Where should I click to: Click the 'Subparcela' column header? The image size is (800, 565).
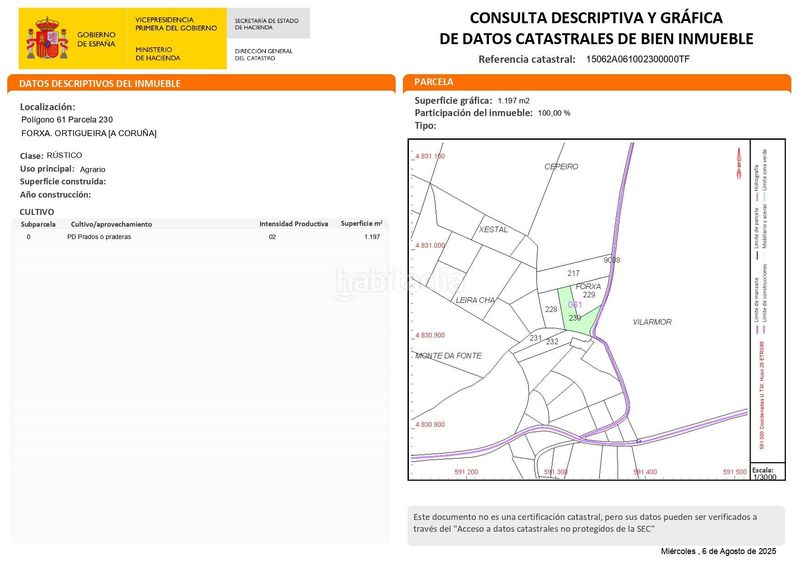point(38,224)
